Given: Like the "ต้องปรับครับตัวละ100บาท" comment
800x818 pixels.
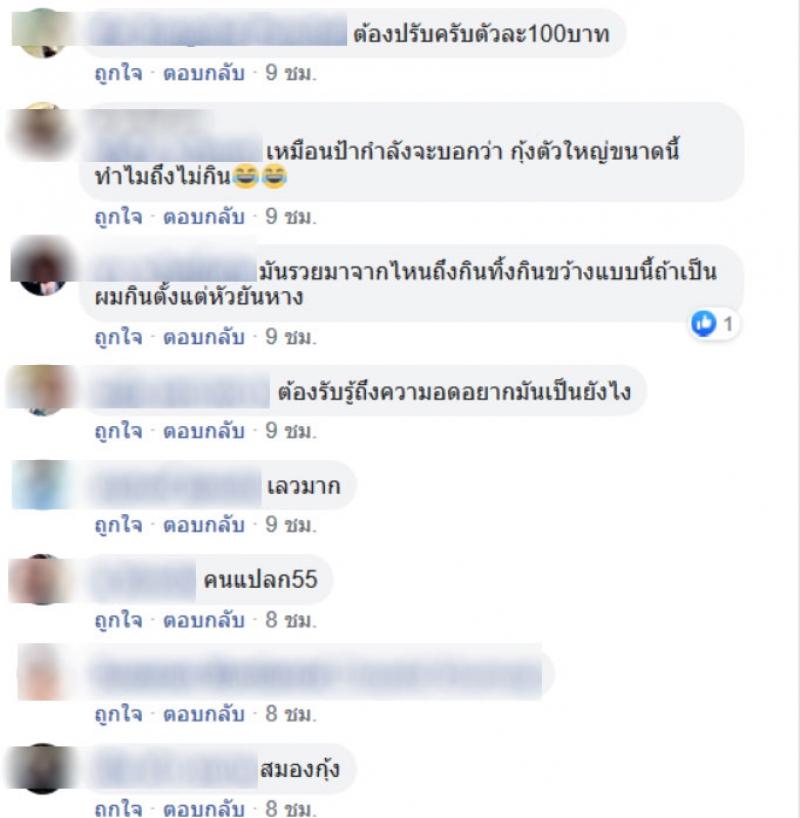Looking at the screenshot, I should (118, 73).
